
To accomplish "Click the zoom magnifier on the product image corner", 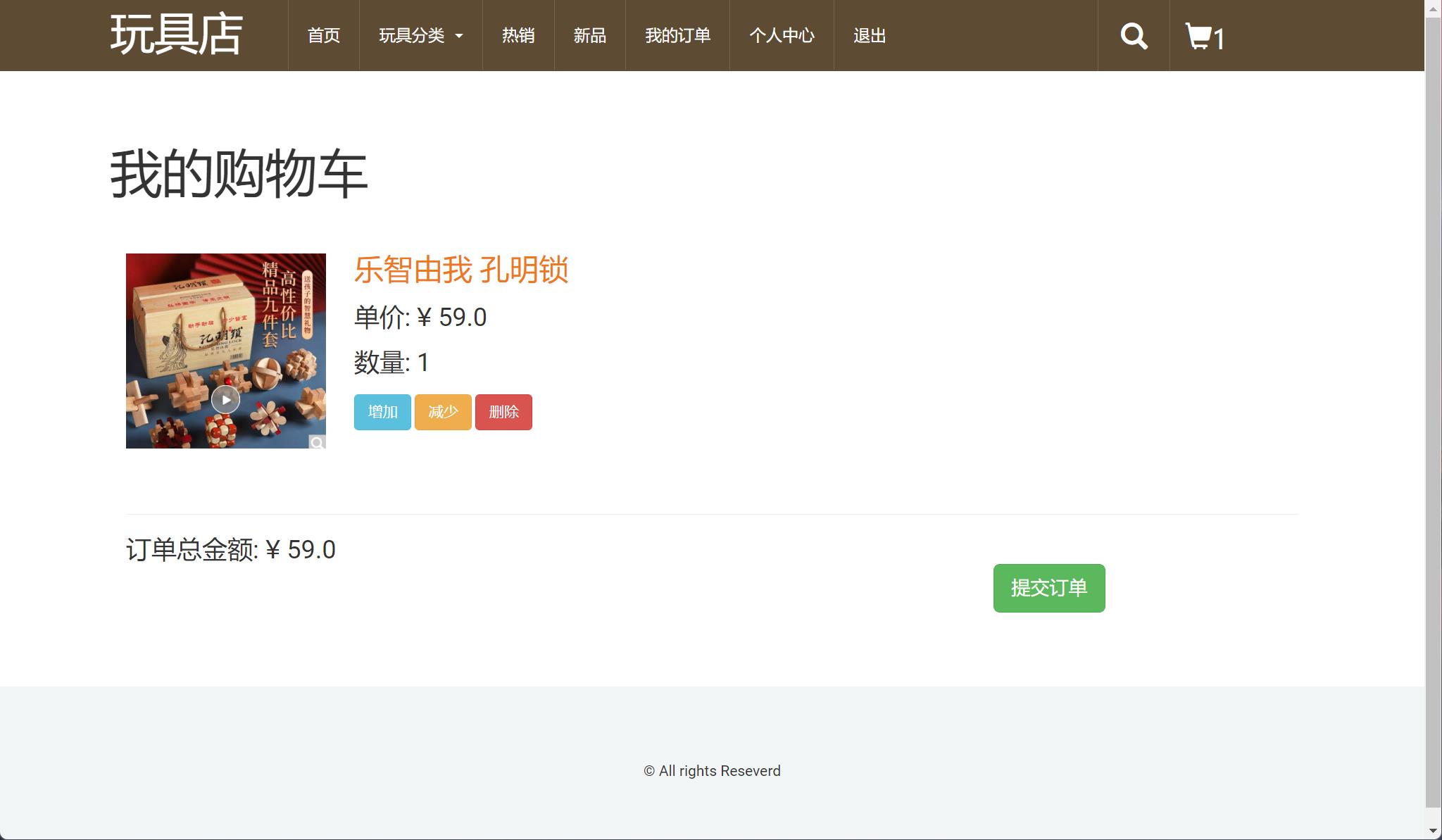I will pyautogui.click(x=318, y=441).
